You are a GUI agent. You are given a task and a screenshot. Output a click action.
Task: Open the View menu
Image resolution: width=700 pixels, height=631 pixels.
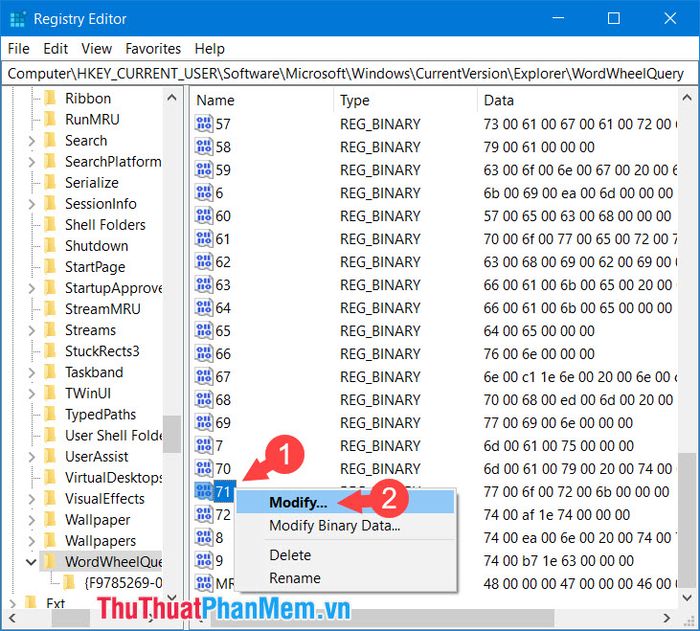(96, 48)
